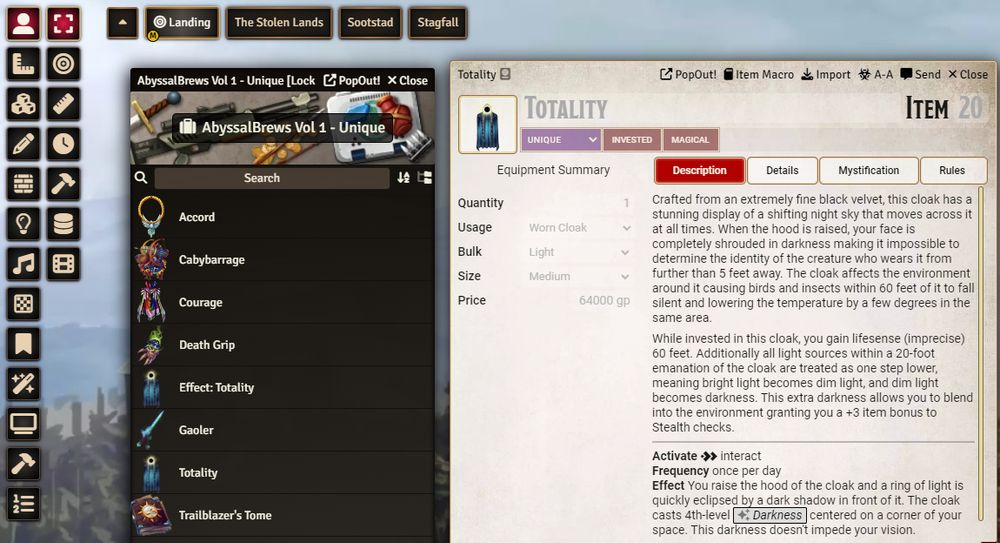Open the Mystification tab
The width and height of the screenshot is (1000, 543).
[x=869, y=170]
